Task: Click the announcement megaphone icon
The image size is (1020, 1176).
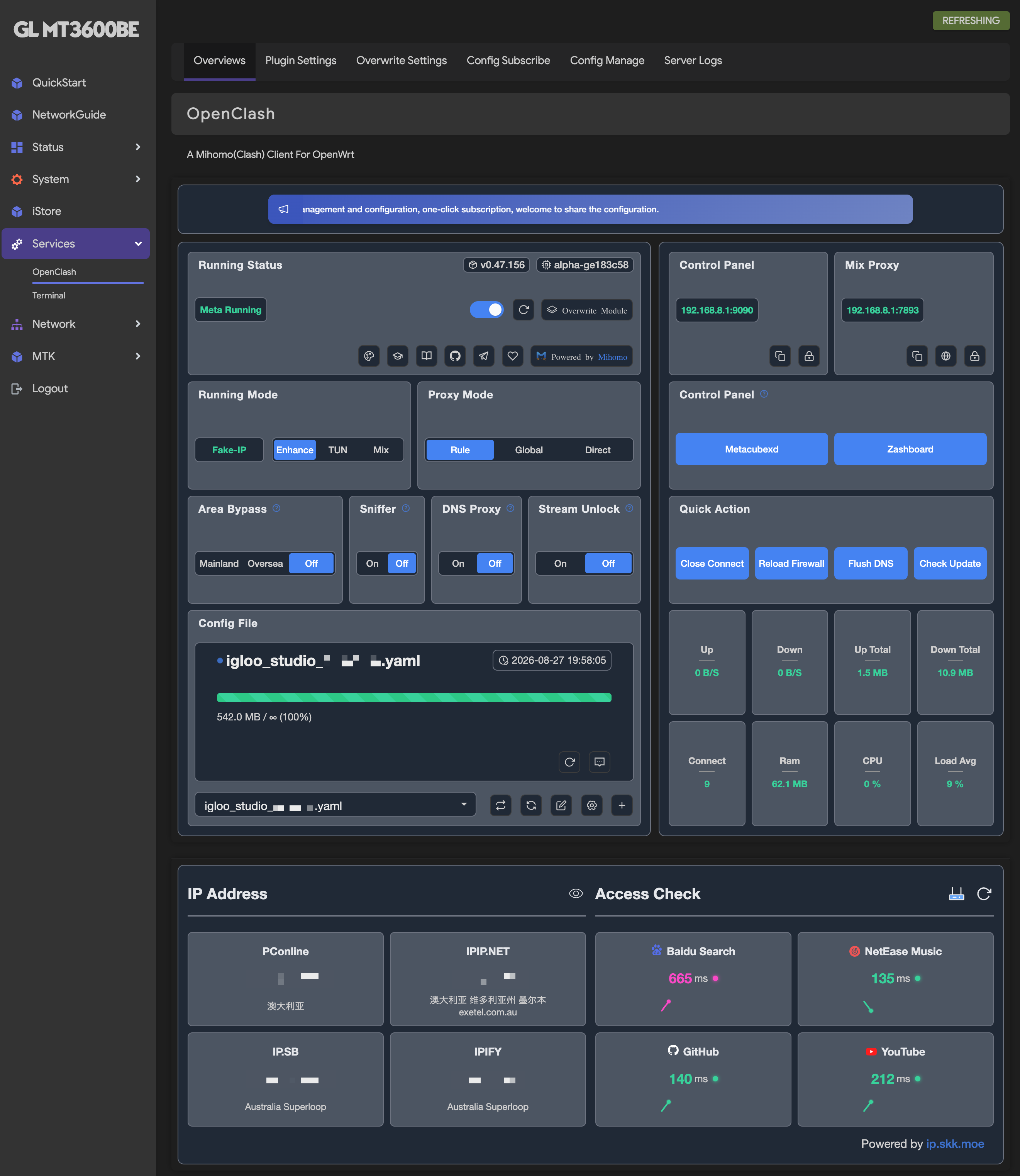Action: click(283, 209)
